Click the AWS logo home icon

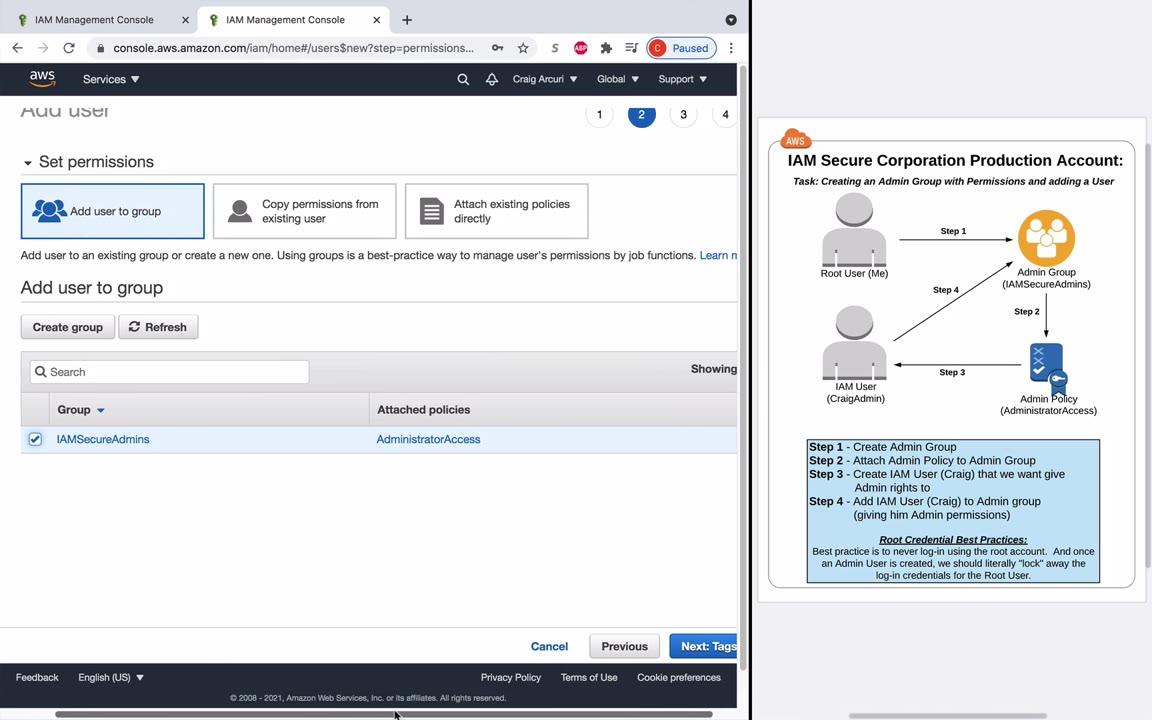click(42, 79)
